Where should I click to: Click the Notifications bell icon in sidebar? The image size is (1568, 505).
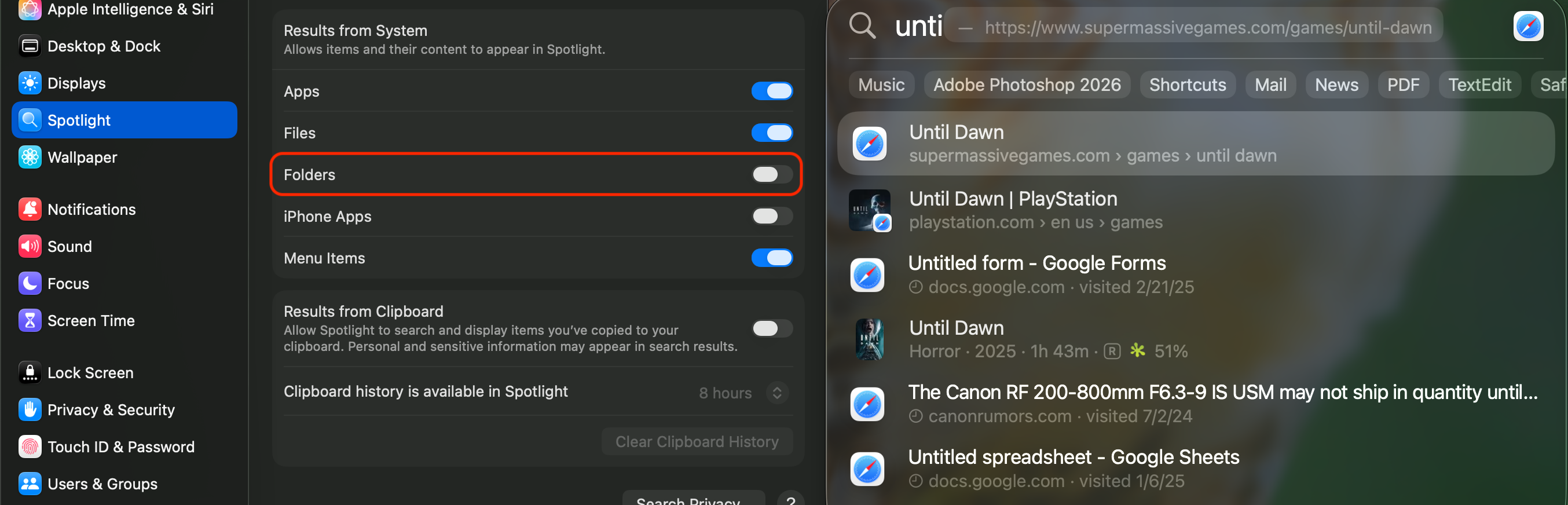pyautogui.click(x=30, y=210)
